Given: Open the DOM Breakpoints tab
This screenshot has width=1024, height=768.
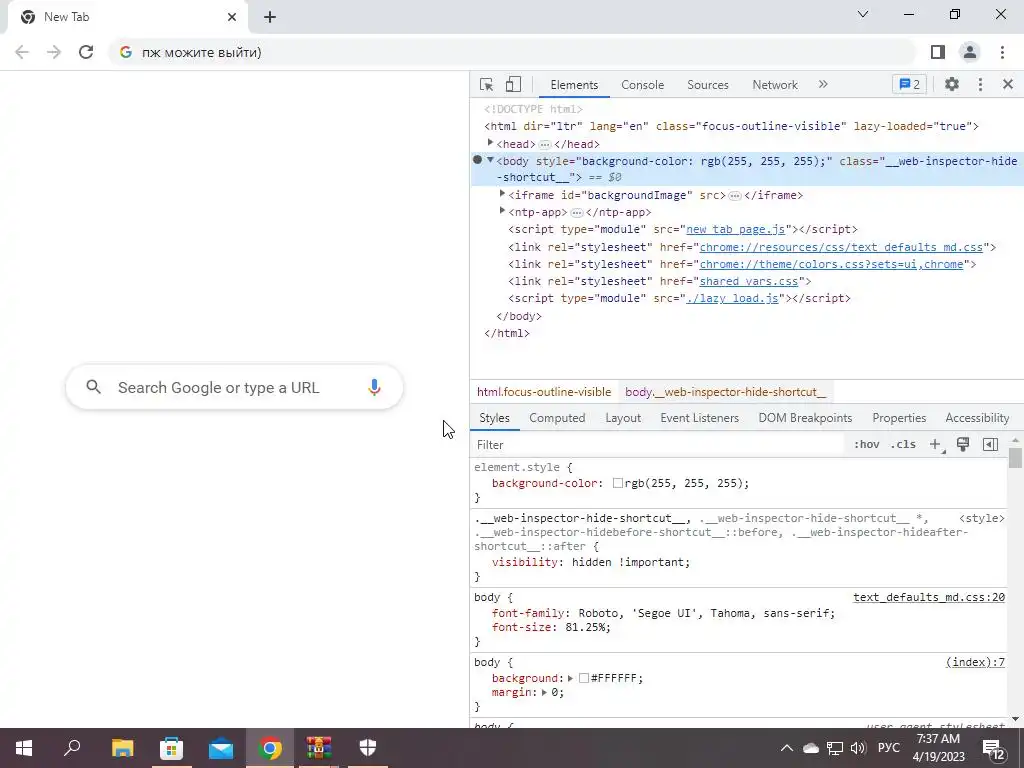Looking at the screenshot, I should (x=805, y=418).
